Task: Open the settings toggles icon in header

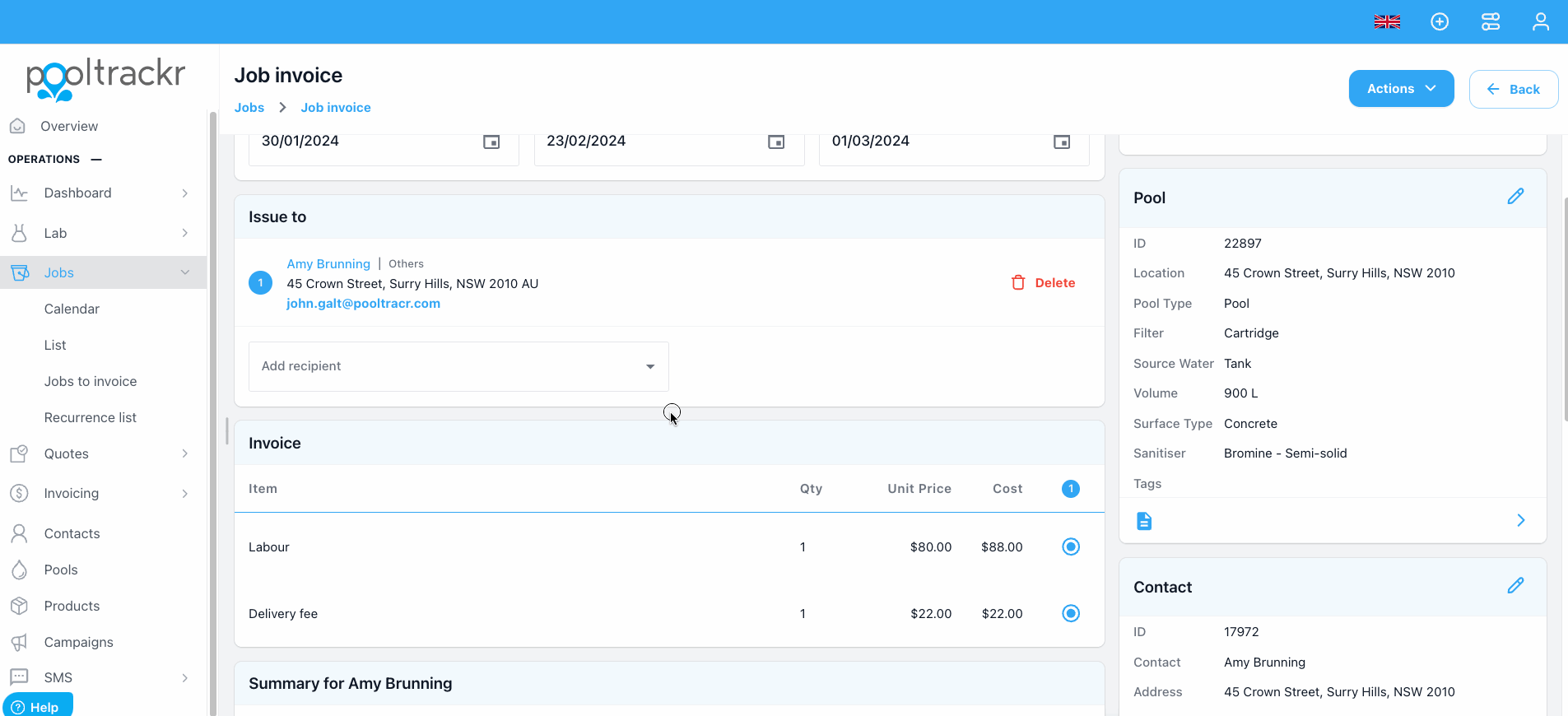Action: tap(1491, 22)
